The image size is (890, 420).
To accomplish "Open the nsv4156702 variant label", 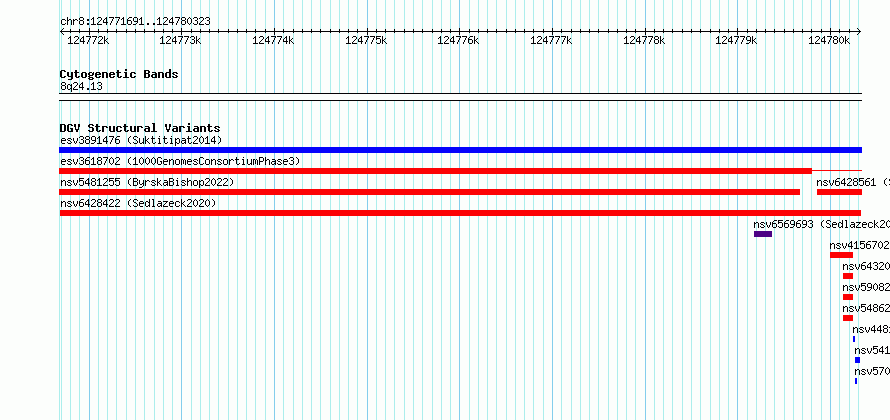I will click(x=859, y=246).
